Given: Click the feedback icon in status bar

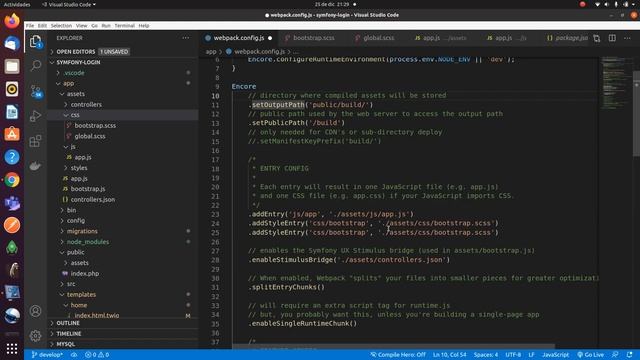Looking at the screenshot, I should click(615, 355).
